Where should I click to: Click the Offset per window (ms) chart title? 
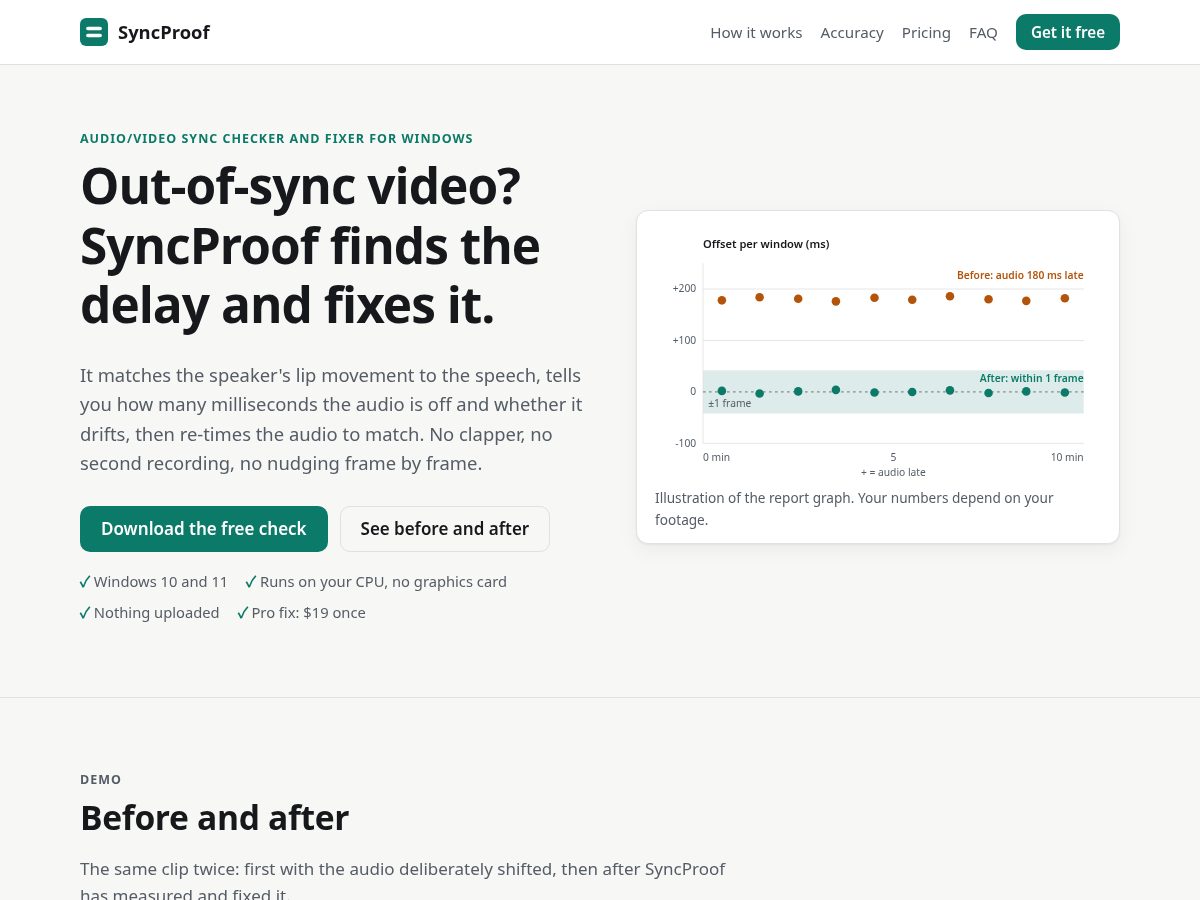click(x=766, y=244)
